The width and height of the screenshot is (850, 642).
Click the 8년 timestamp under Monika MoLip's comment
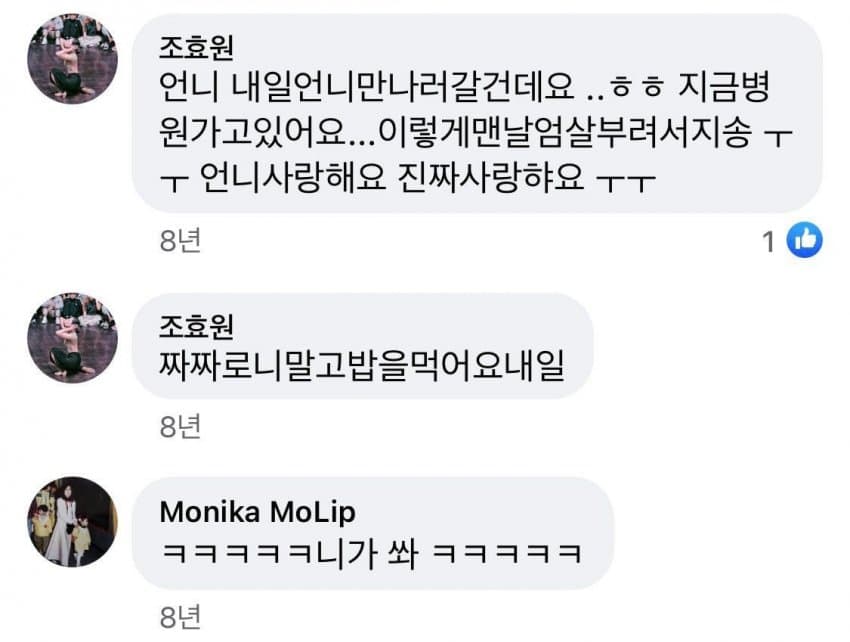point(181,617)
